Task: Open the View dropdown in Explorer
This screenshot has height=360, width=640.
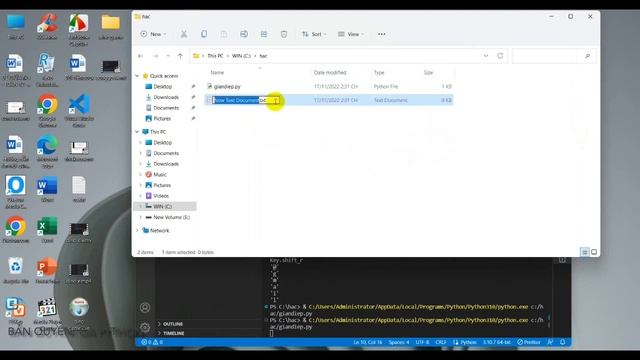Action: click(x=351, y=34)
